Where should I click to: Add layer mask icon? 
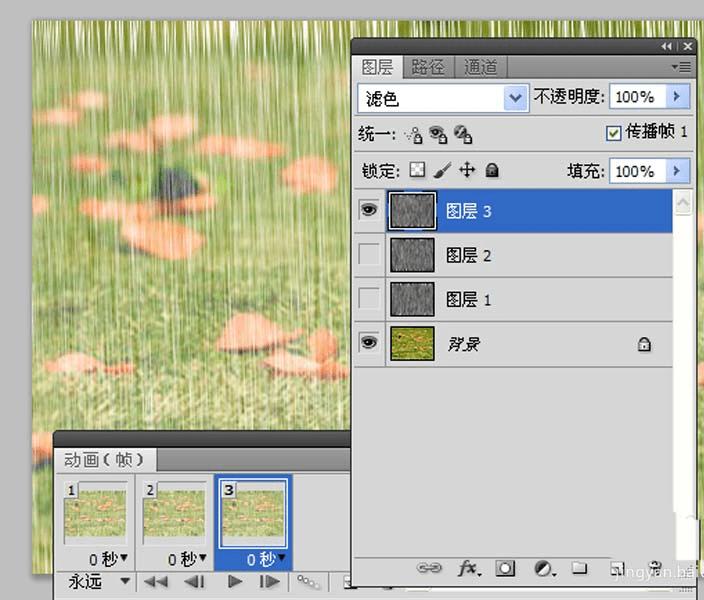click(505, 569)
